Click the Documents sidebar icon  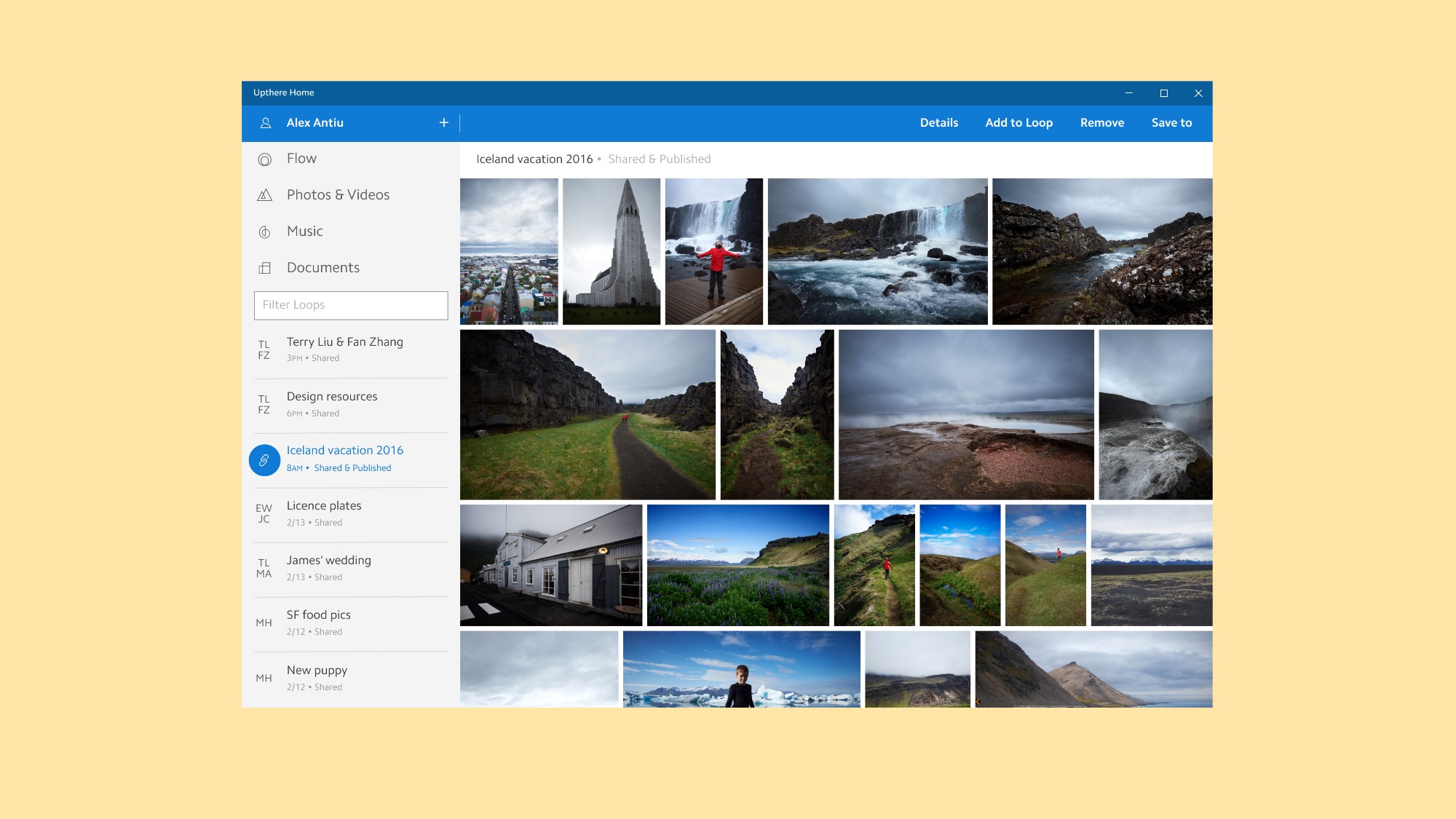pos(265,268)
